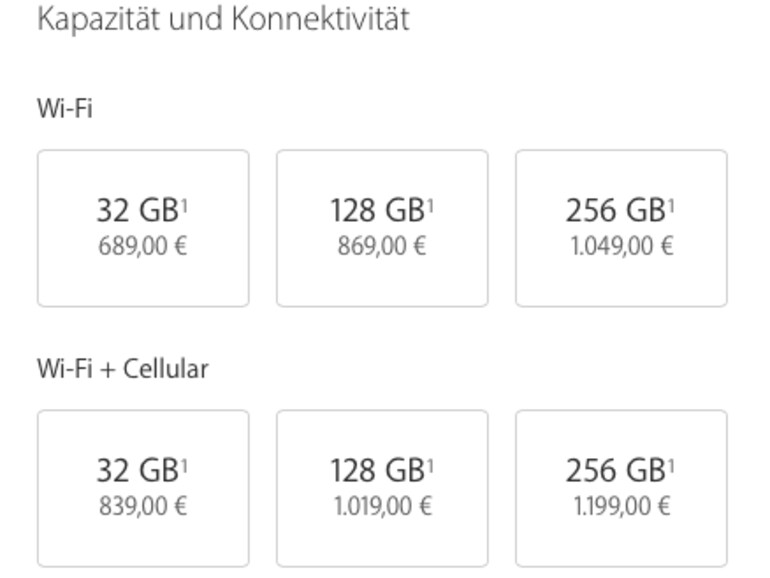
Task: Click the 1.049,00 € price text
Action: tap(621, 247)
